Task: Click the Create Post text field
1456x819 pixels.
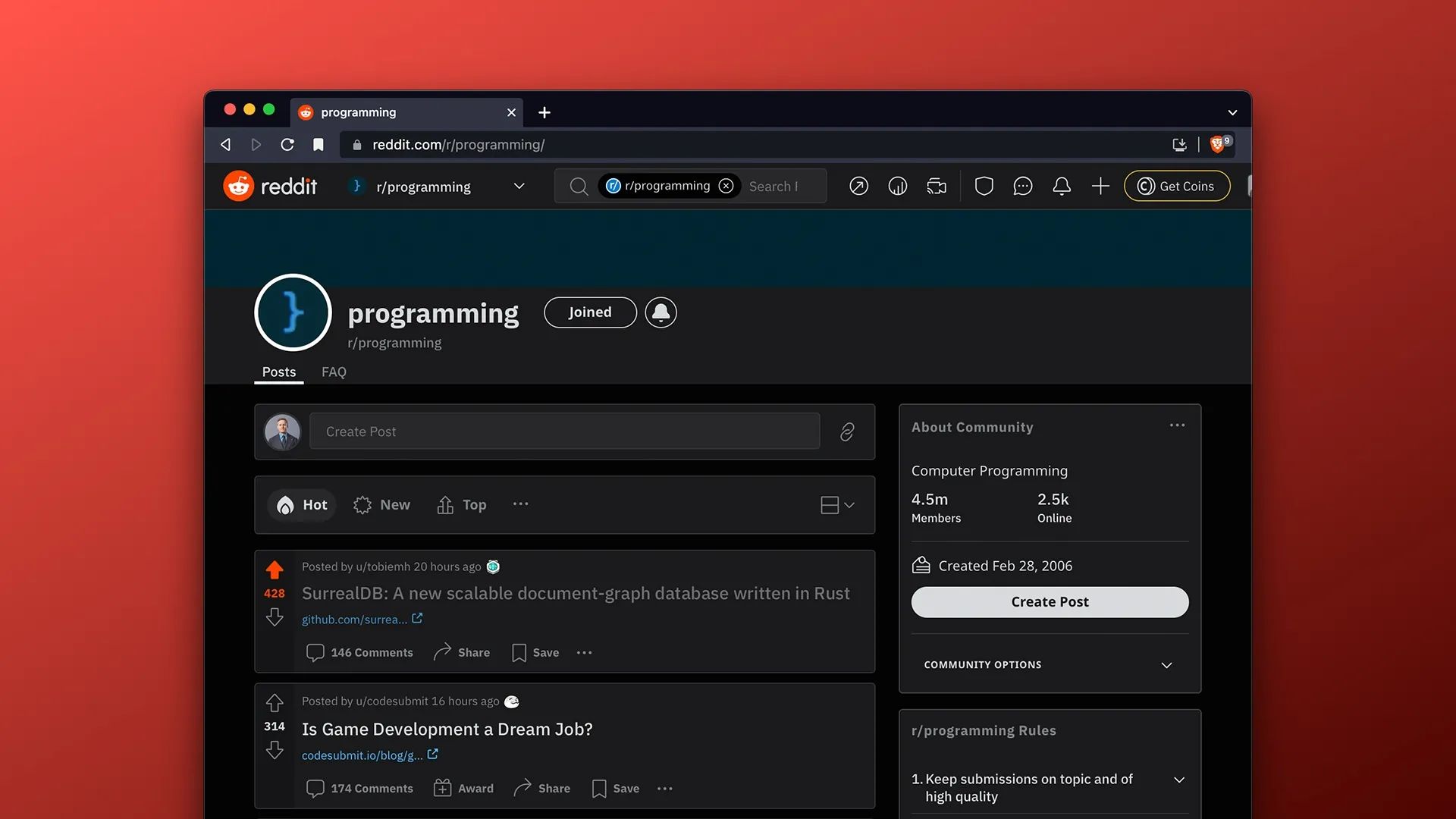Action: [564, 431]
